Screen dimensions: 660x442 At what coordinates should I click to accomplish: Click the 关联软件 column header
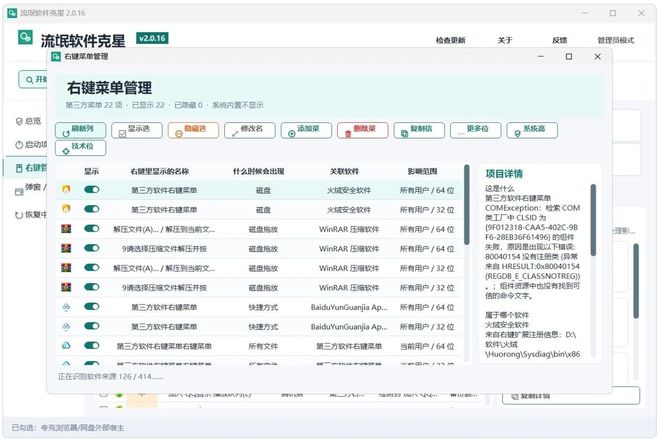pyautogui.click(x=344, y=171)
